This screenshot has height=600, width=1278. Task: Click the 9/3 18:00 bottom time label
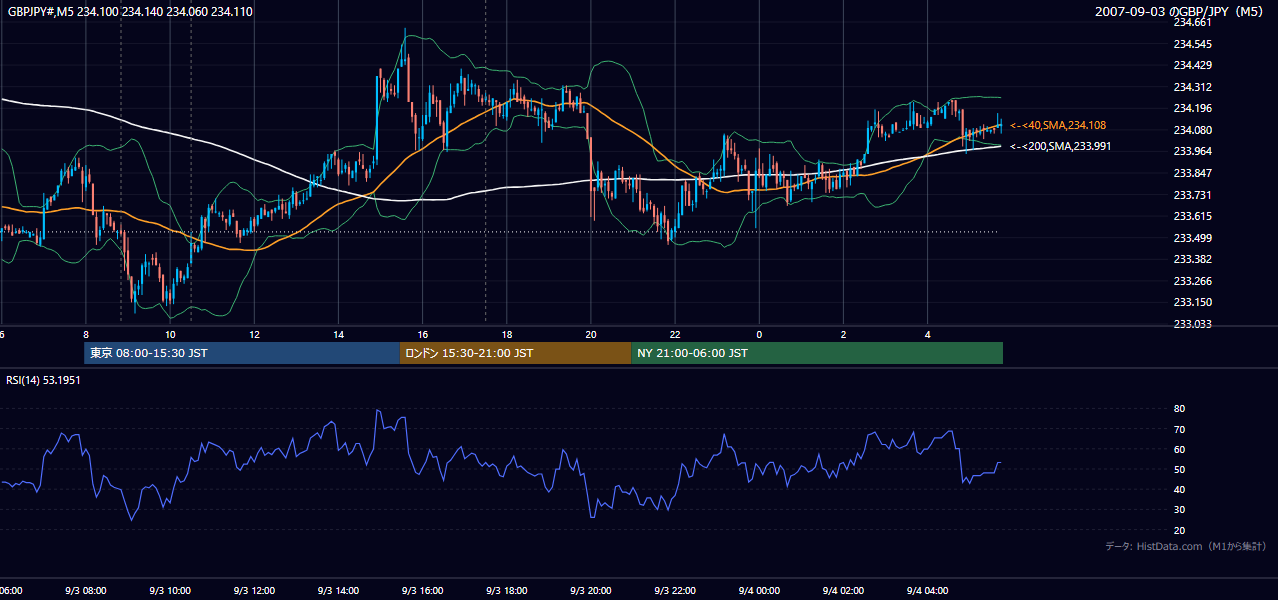[x=506, y=591]
